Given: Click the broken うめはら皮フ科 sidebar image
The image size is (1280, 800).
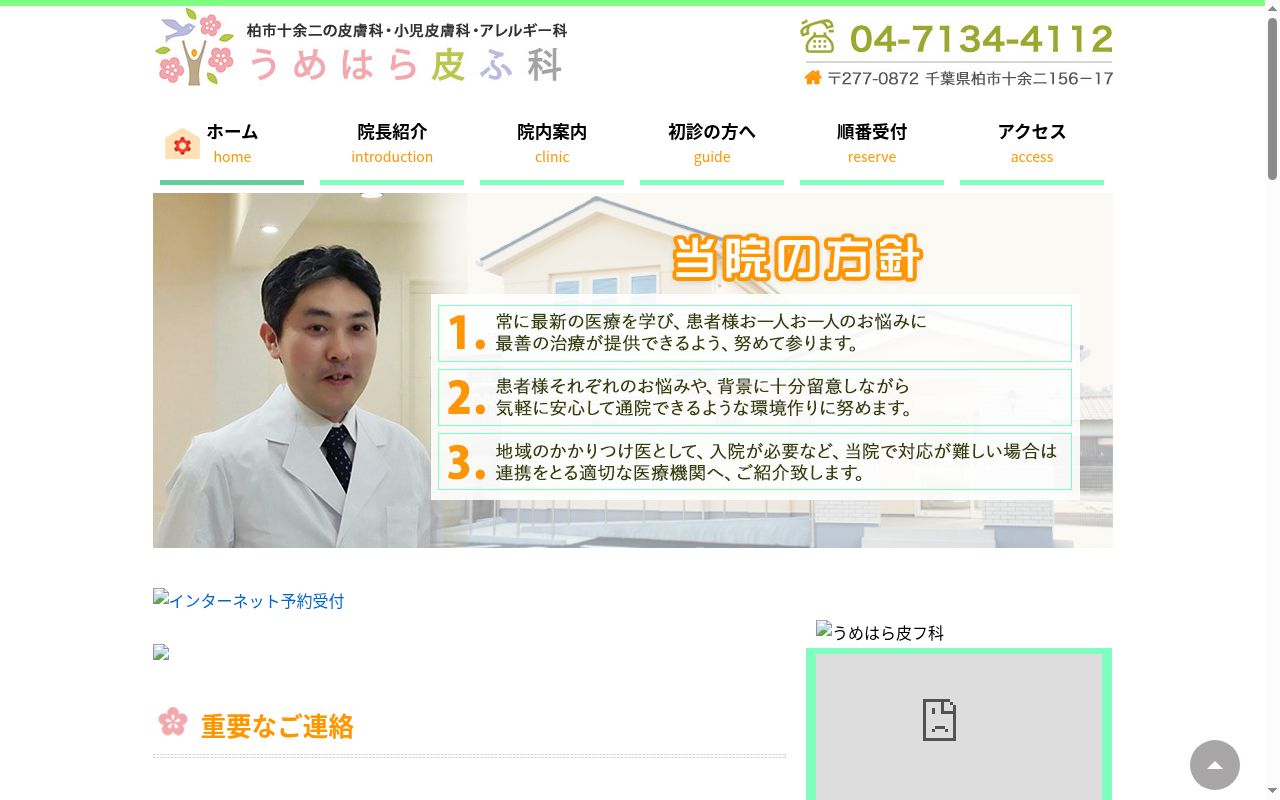Looking at the screenshot, I should coord(880,632).
